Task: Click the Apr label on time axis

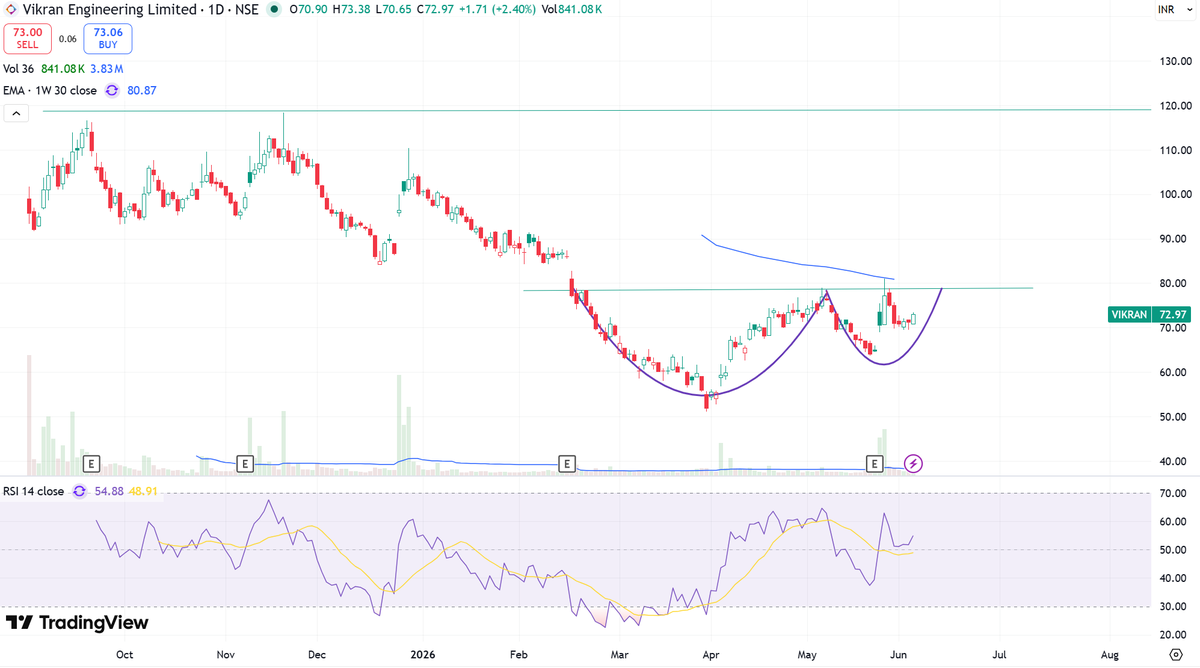Action: point(711,654)
